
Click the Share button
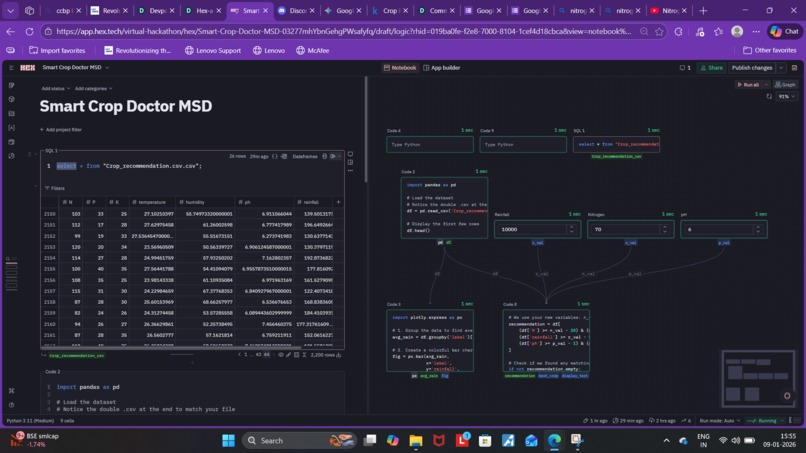point(711,67)
